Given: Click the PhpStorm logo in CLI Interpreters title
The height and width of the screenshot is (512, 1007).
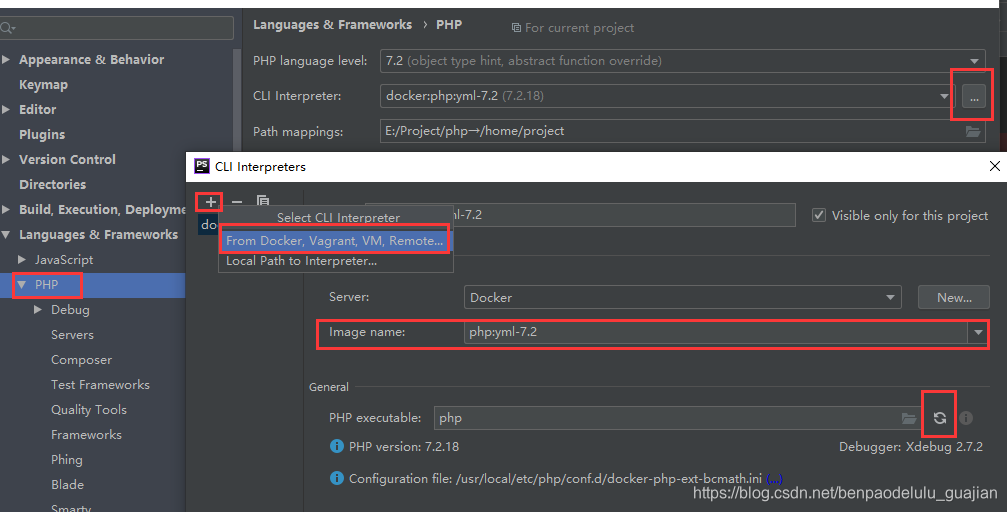Looking at the screenshot, I should pos(202,166).
